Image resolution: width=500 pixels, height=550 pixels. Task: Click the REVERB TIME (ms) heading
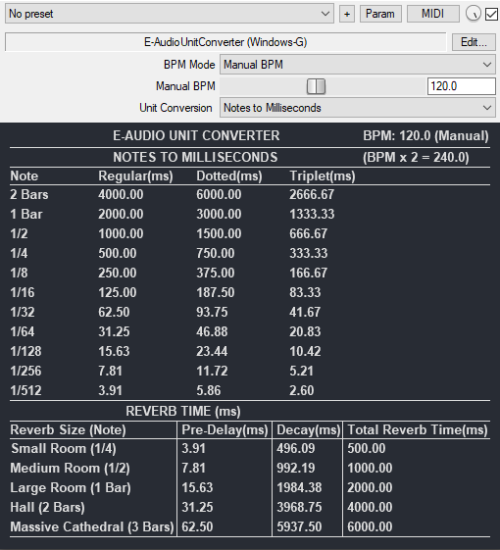(183, 411)
